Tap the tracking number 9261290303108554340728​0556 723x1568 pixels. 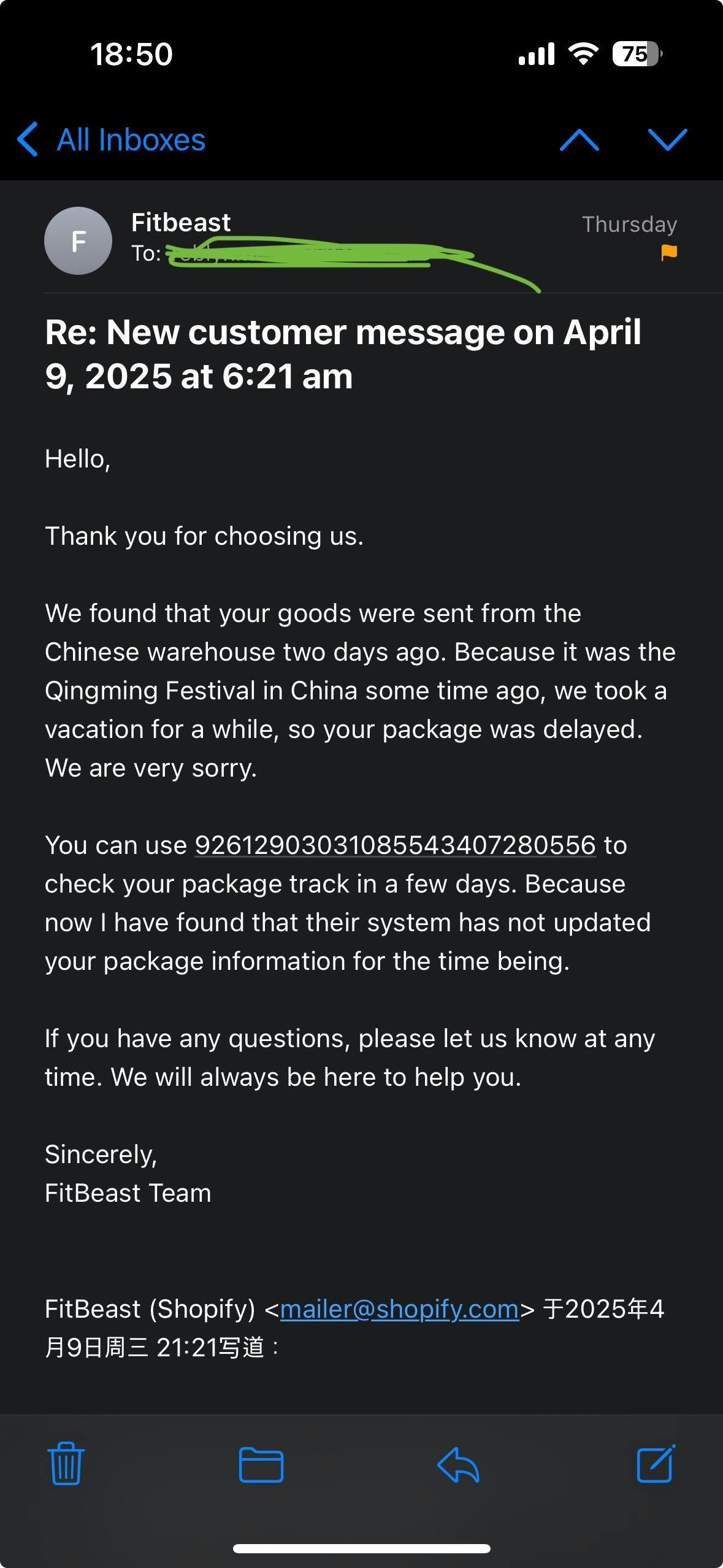395,845
